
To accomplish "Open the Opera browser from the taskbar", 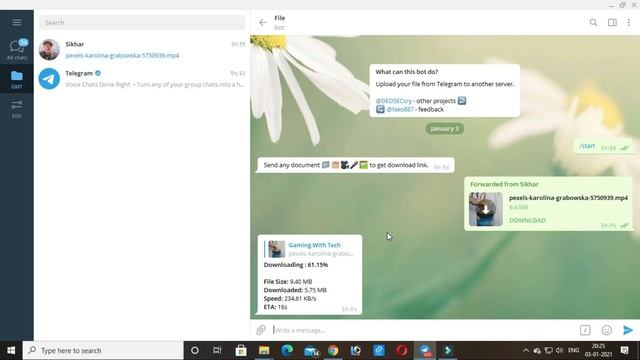I will (402, 350).
